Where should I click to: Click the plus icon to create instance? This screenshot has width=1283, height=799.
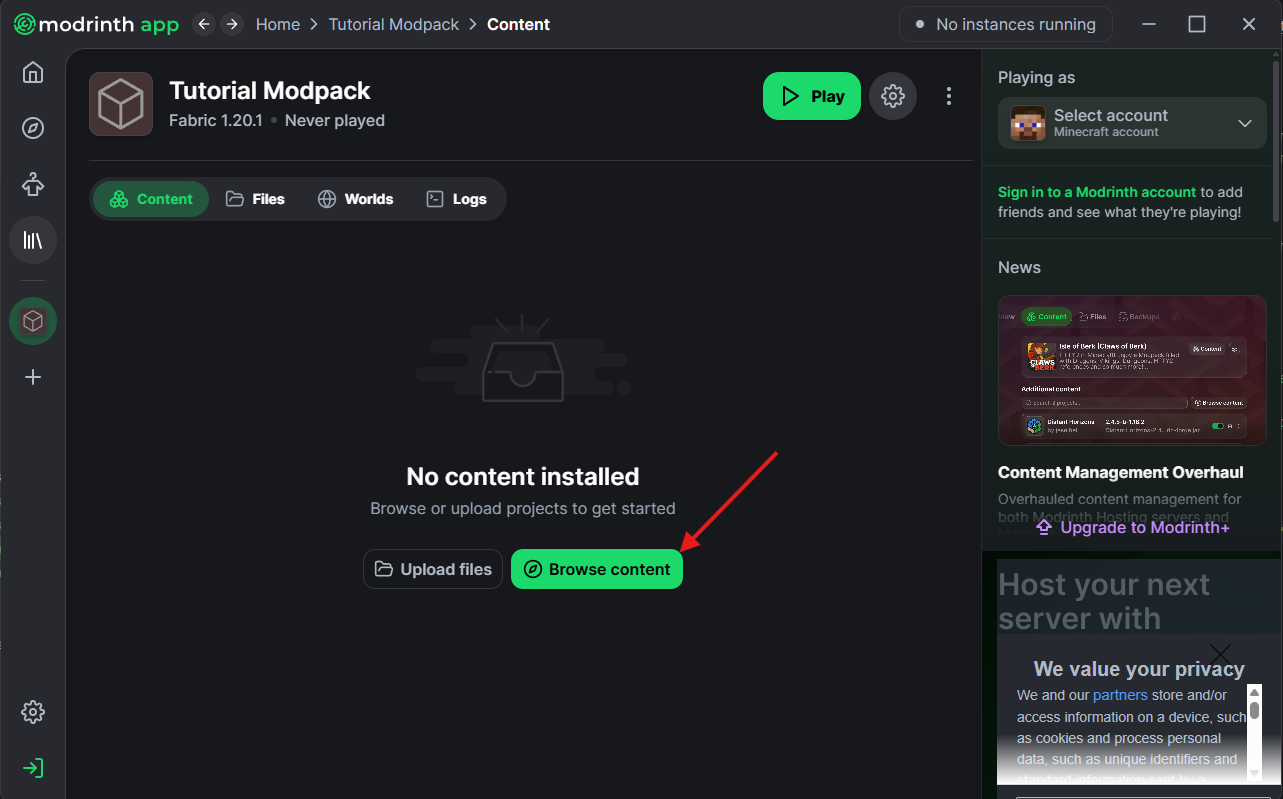(33, 377)
